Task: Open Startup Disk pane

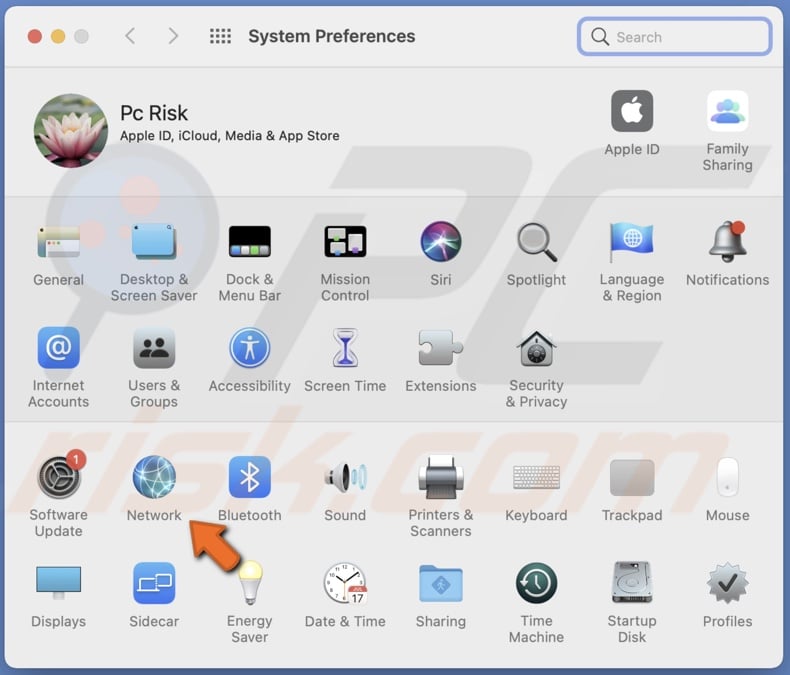Action: coord(632,584)
